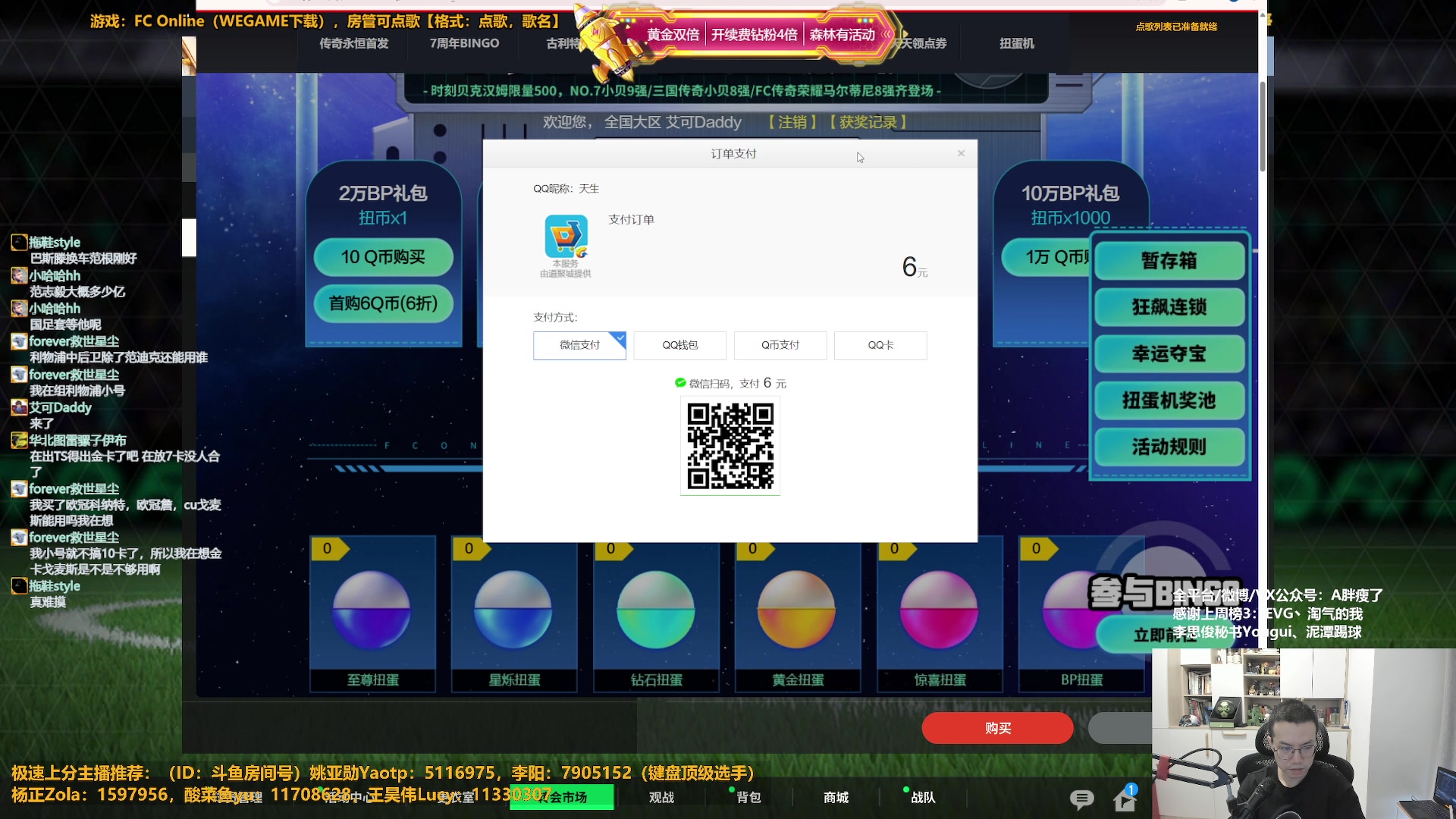
Task: Click 10 Q币购买 button
Action: [384, 257]
